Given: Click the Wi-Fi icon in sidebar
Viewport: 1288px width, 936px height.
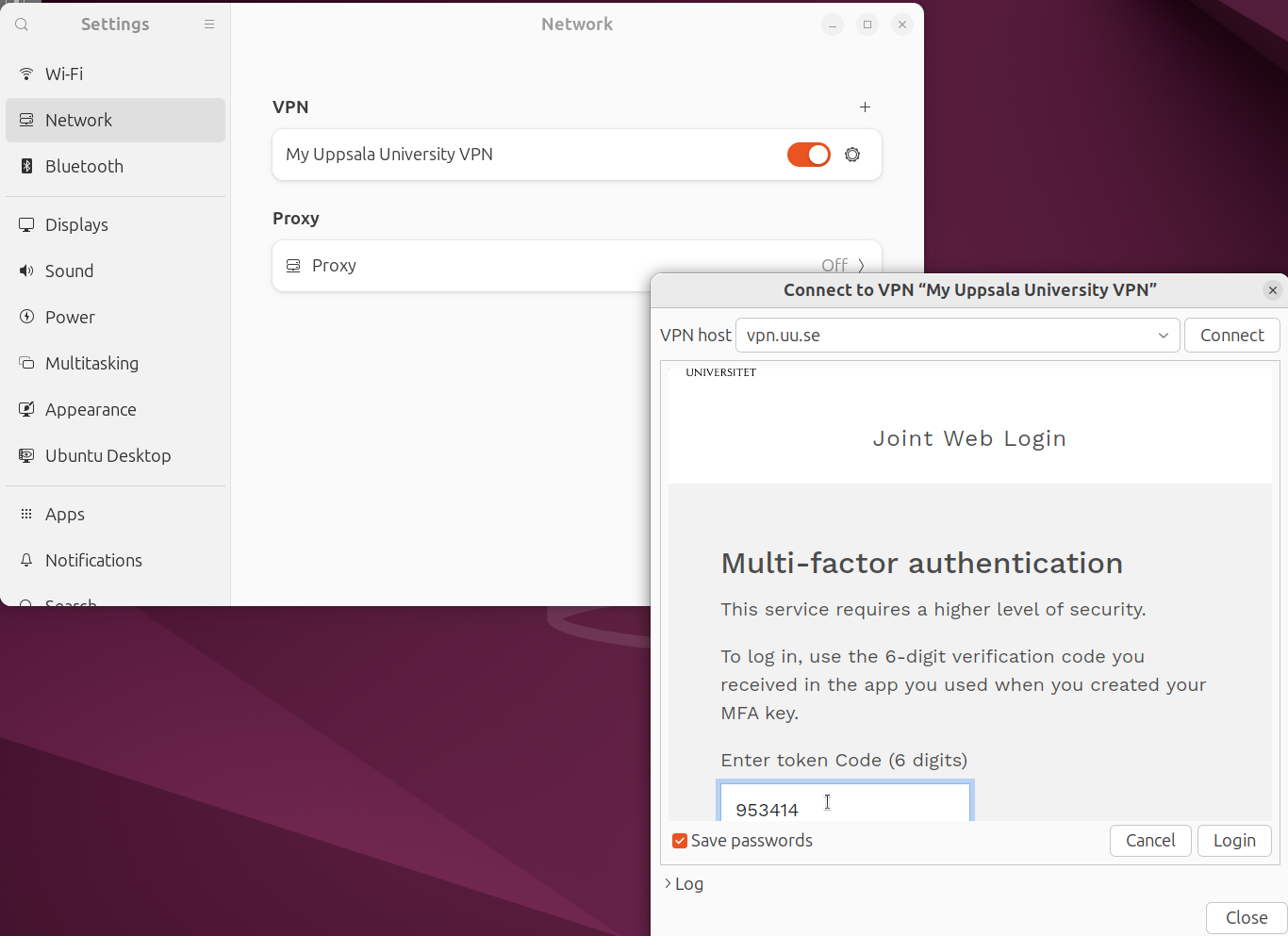Looking at the screenshot, I should [x=26, y=74].
